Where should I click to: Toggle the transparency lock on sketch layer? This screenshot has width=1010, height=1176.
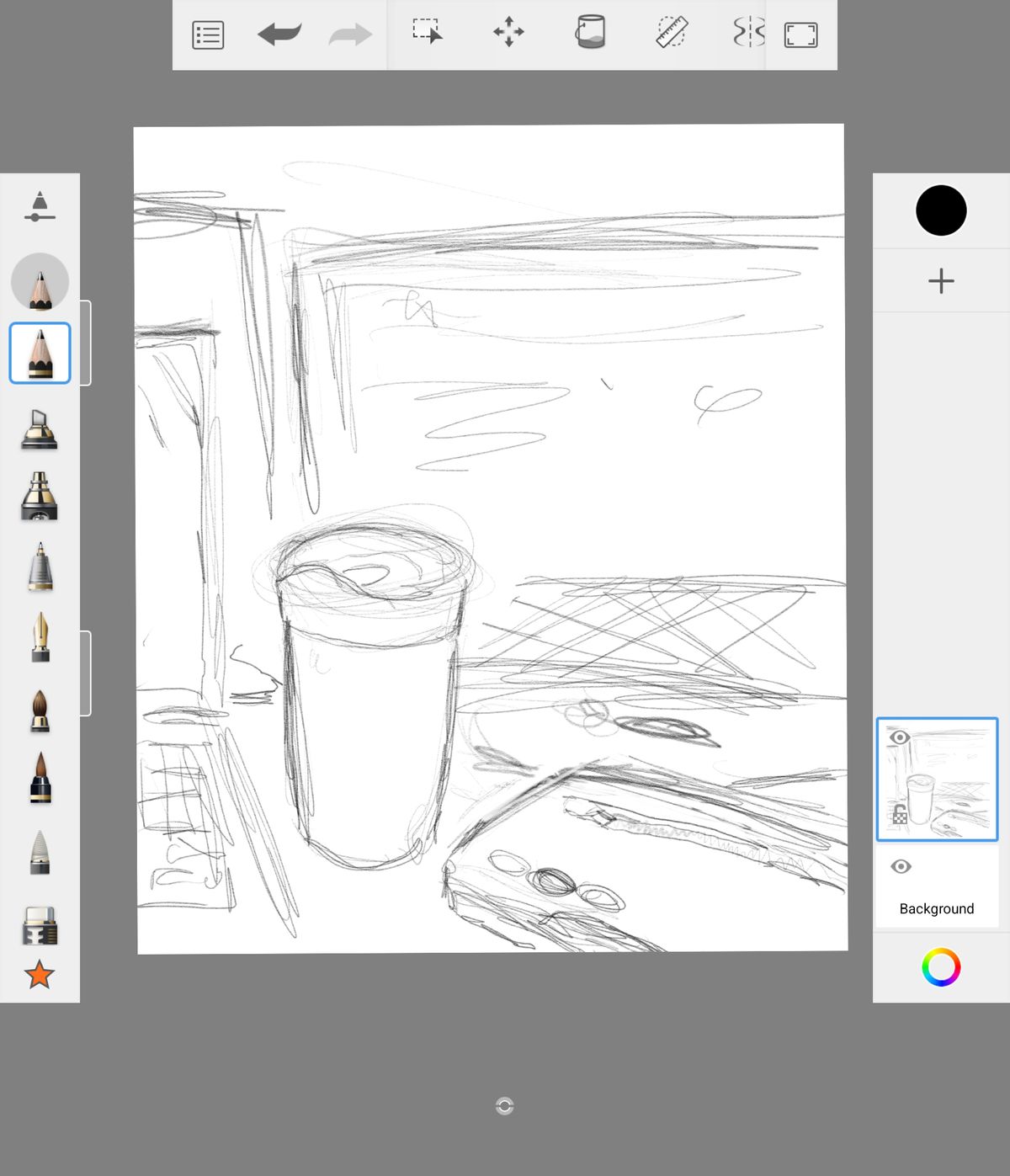point(900,814)
